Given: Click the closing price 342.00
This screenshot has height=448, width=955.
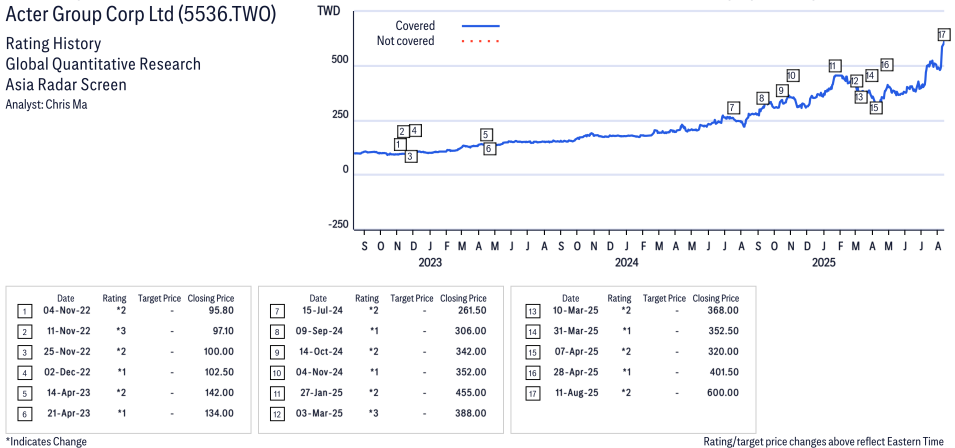Looking at the screenshot, I should (x=471, y=352).
